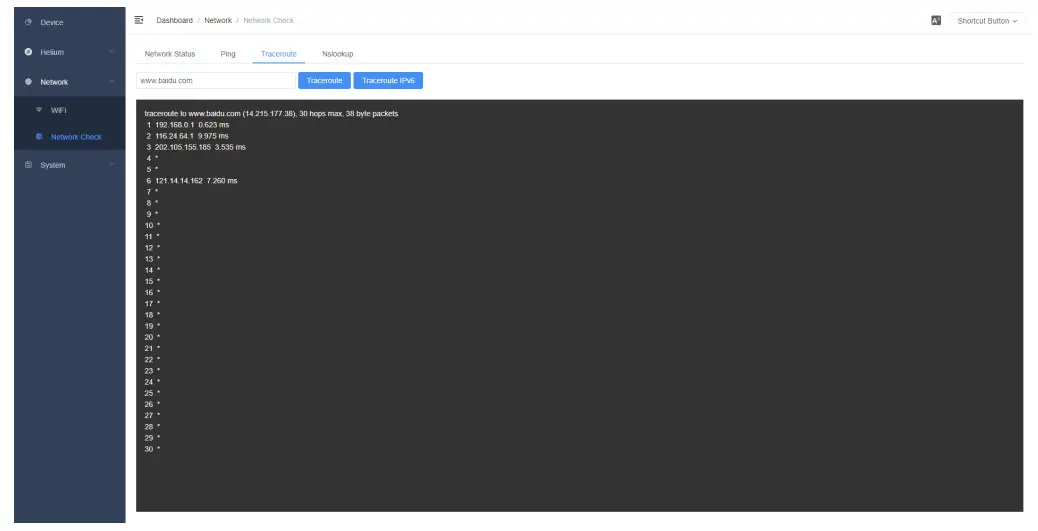Switch to the Network Status tab
Viewport: 1038px width, 531px height.
point(169,54)
